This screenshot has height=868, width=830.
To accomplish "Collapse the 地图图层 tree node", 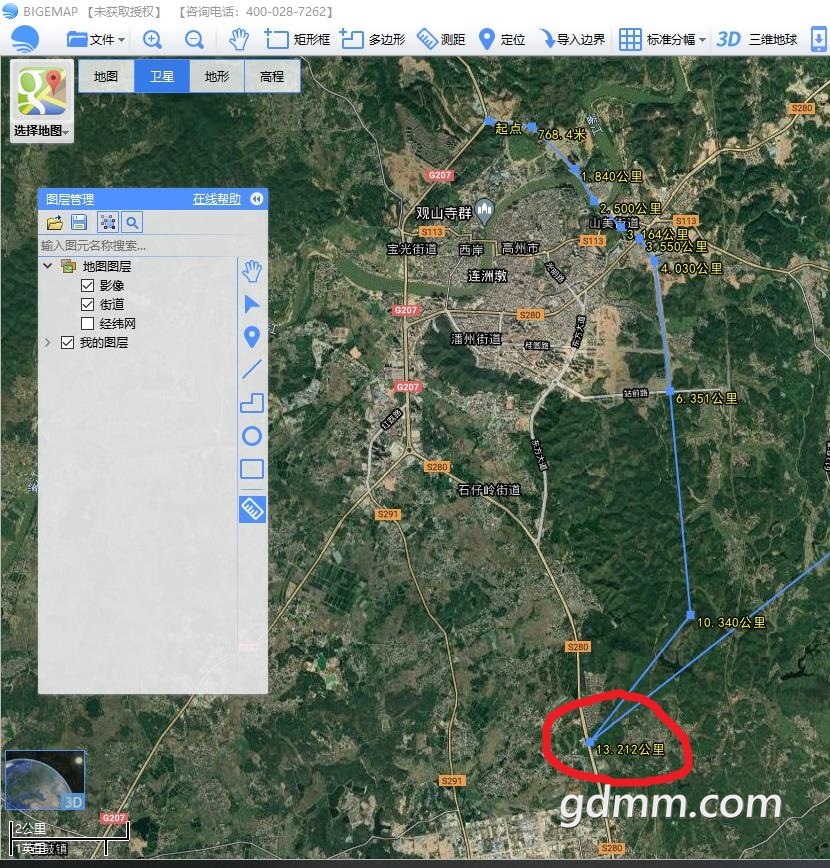I will (48, 266).
